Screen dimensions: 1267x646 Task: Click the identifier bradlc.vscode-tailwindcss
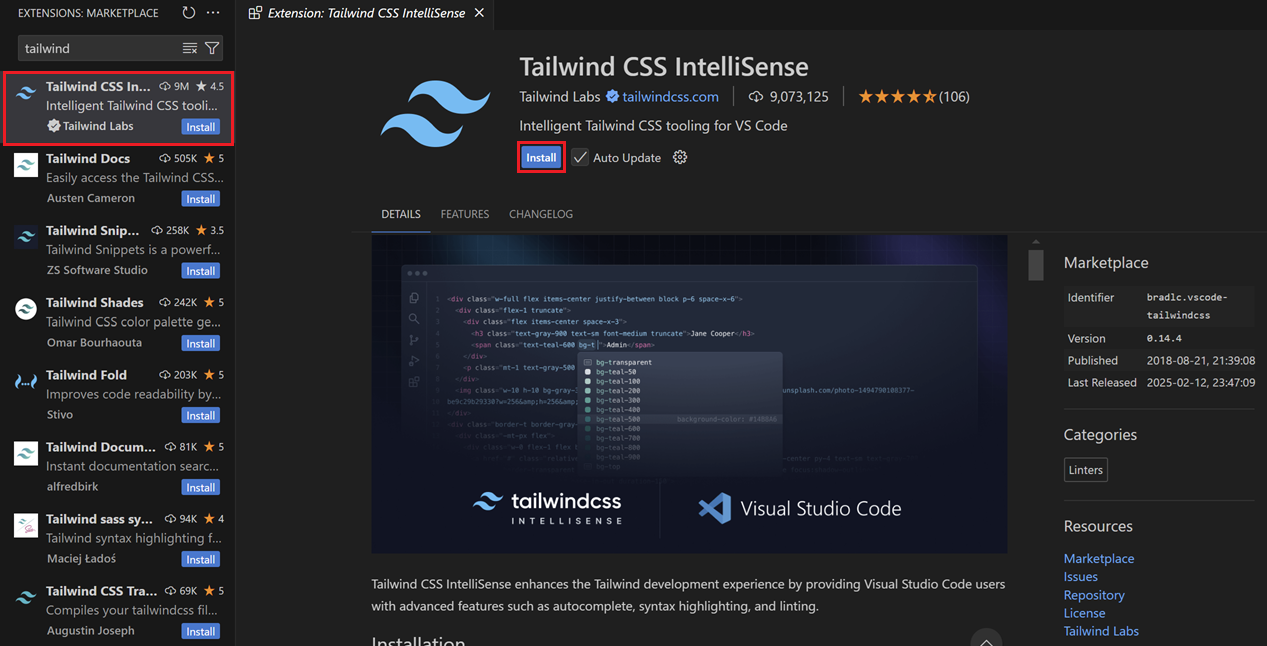tap(1187, 306)
